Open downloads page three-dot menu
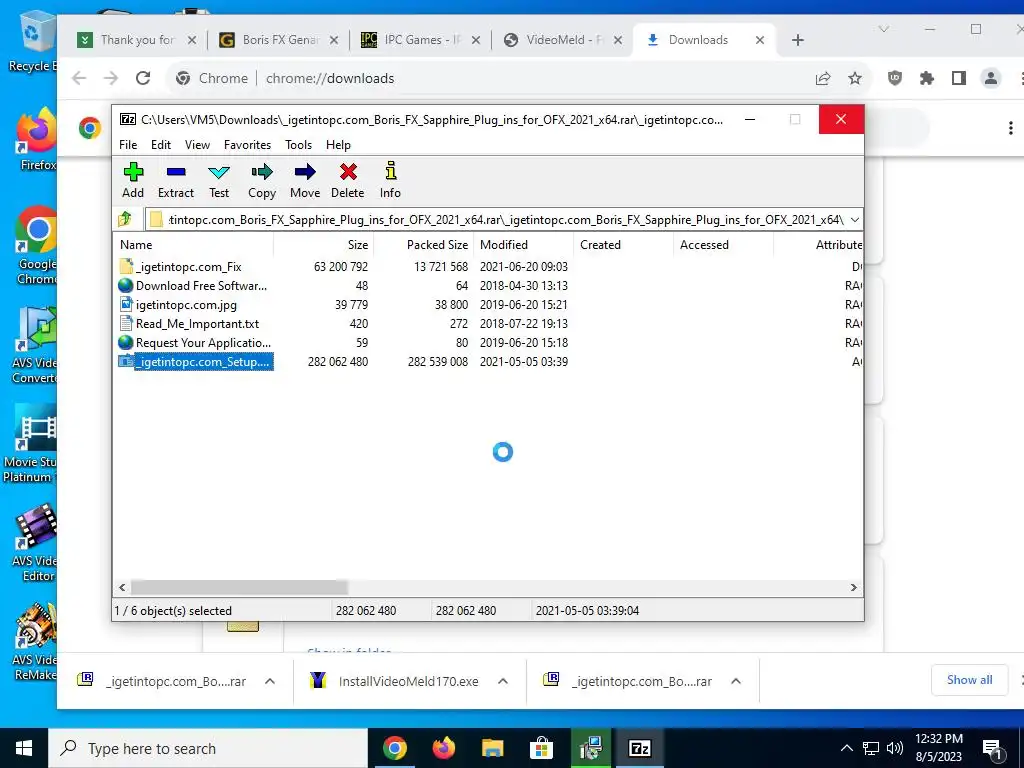 [1010, 128]
